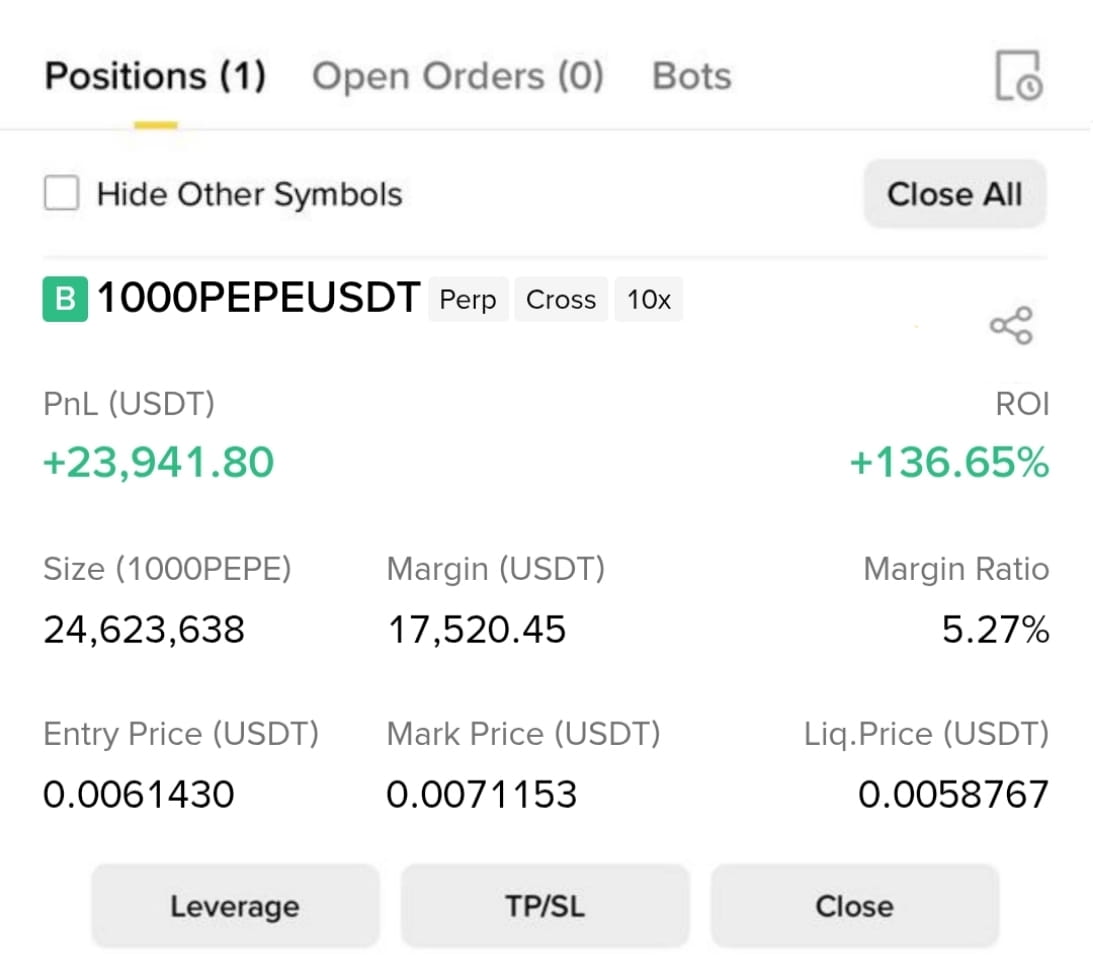The image size is (1093, 968).
Task: Tap the +136.65% ROI value
Action: click(949, 462)
